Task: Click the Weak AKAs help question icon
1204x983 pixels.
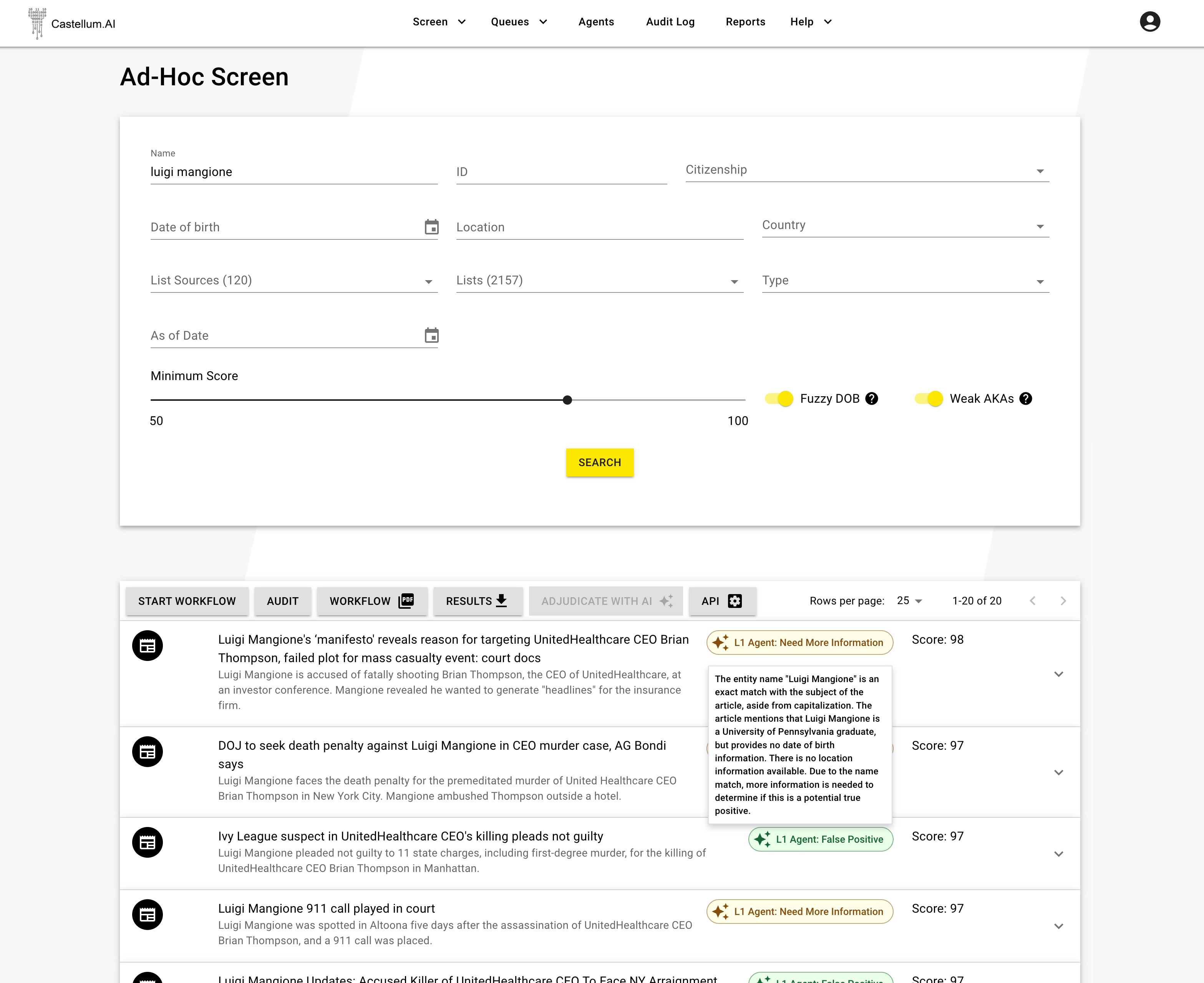Action: coord(1026,399)
